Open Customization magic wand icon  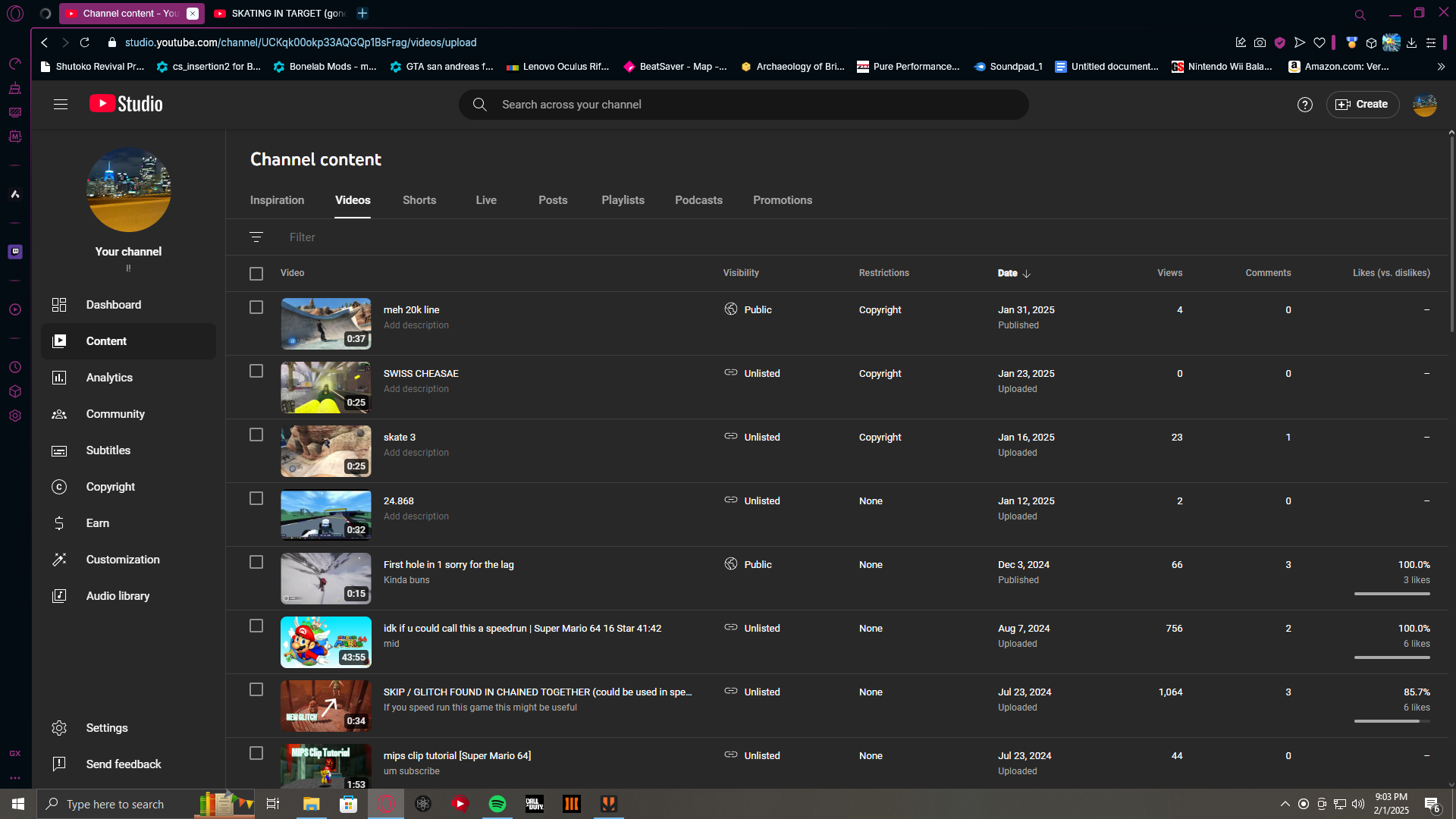[59, 560]
